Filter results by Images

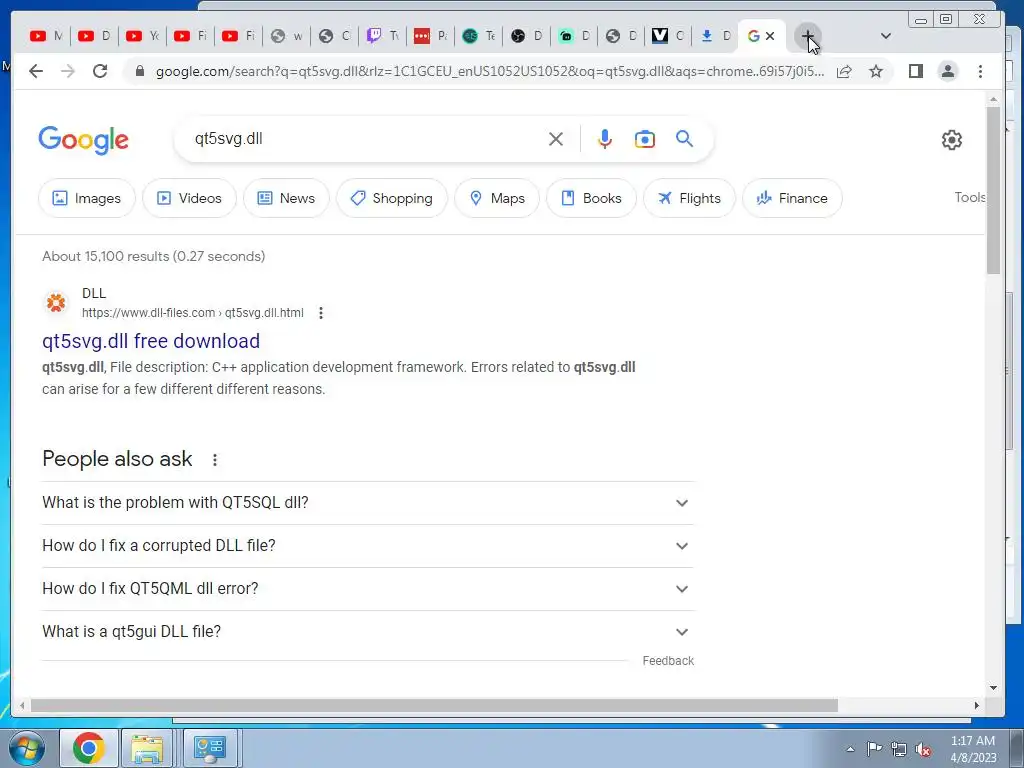(87, 198)
